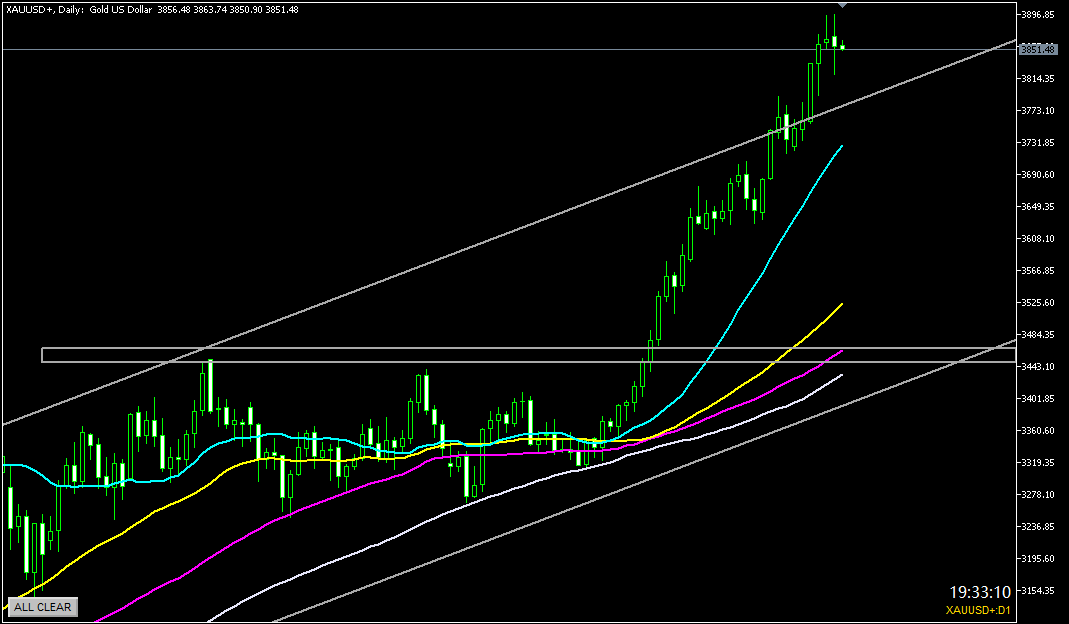Click the 3896.85 price scale label
The image size is (1069, 624).
point(1040,15)
